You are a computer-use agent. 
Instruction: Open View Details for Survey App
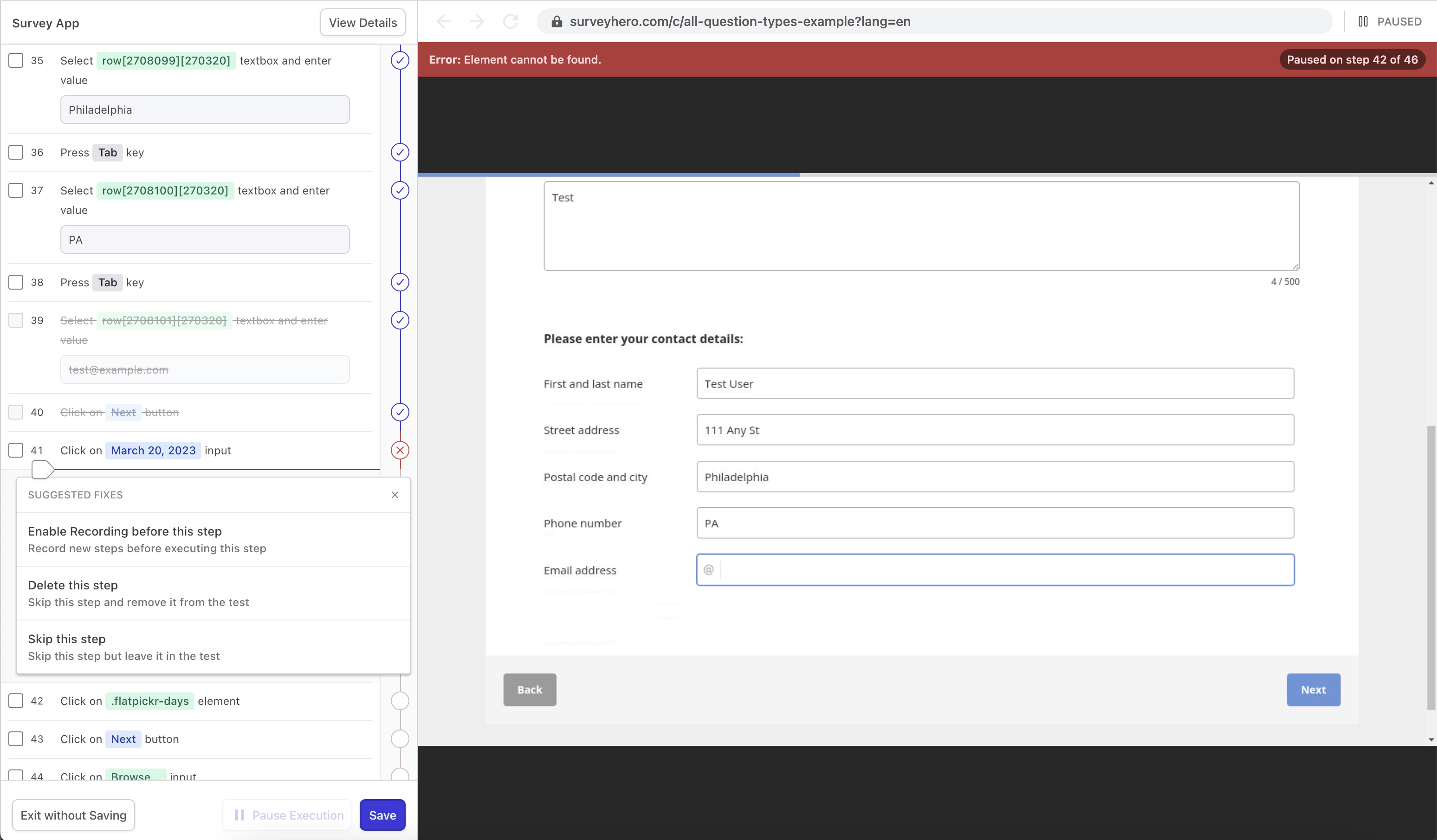click(362, 23)
